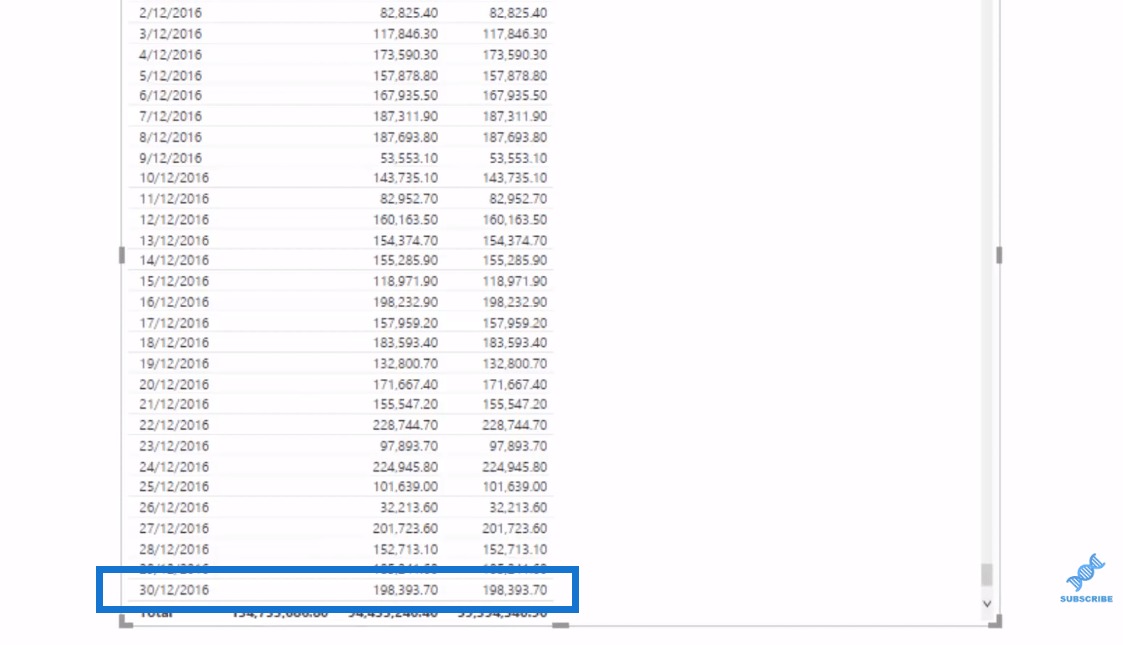1123x645 pixels.
Task: Select the date 5/12/2016
Action: 170,75
